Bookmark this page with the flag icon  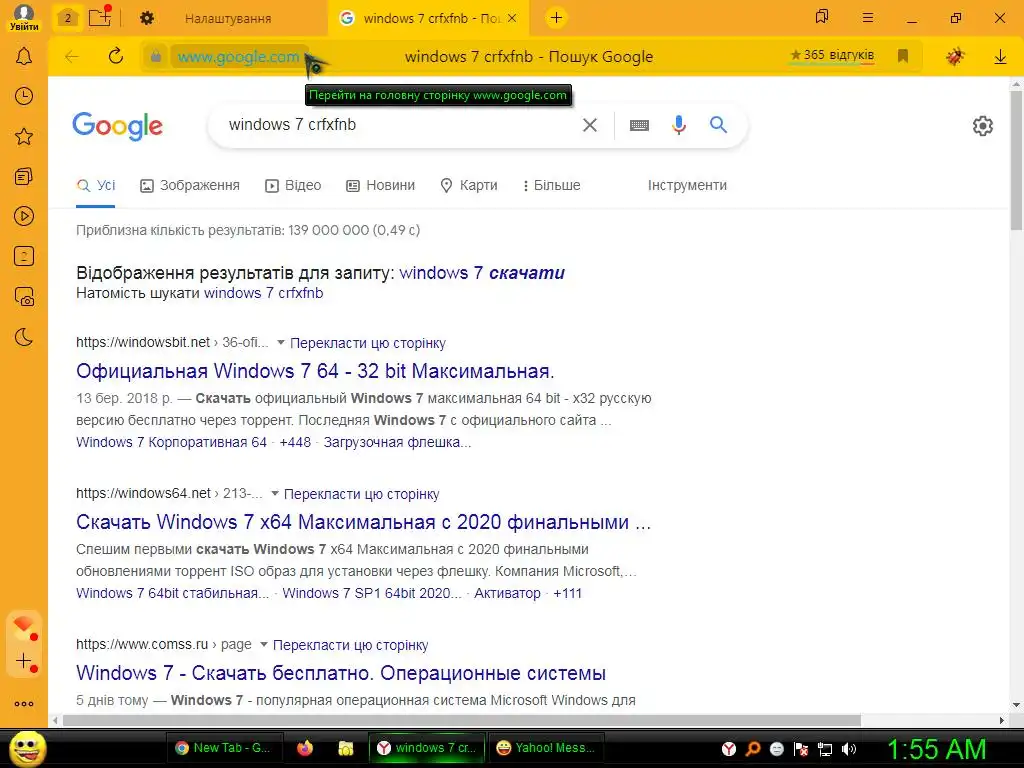pos(903,56)
